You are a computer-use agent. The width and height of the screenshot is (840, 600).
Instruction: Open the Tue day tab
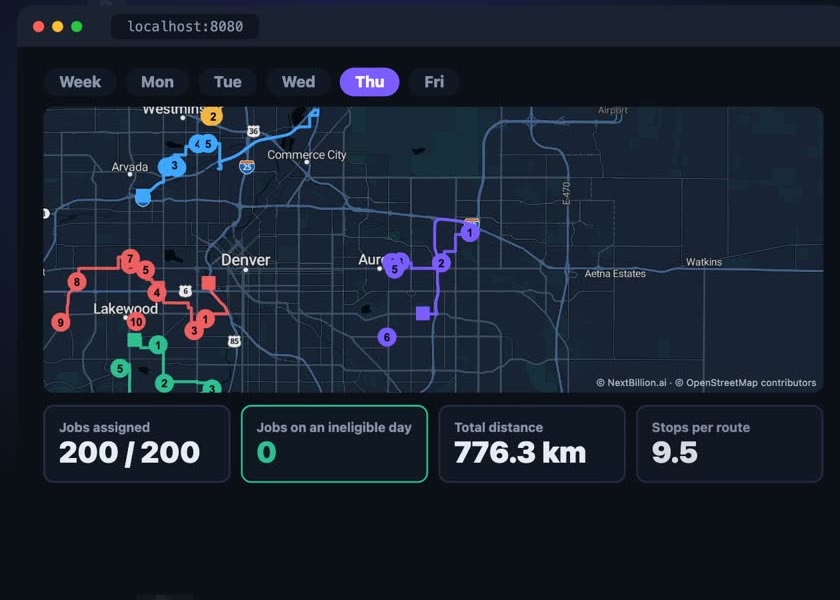pos(228,82)
